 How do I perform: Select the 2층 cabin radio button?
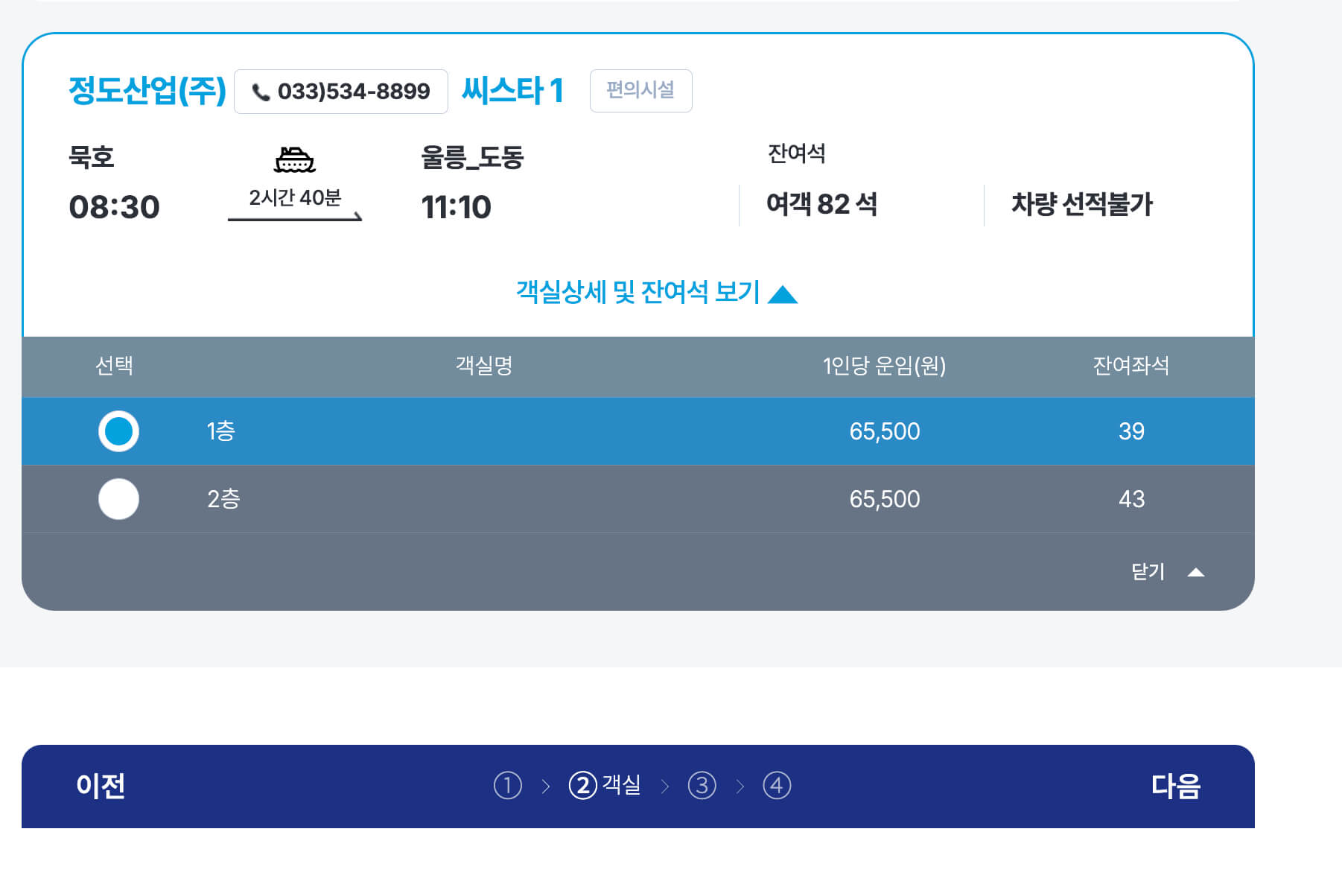tap(118, 499)
